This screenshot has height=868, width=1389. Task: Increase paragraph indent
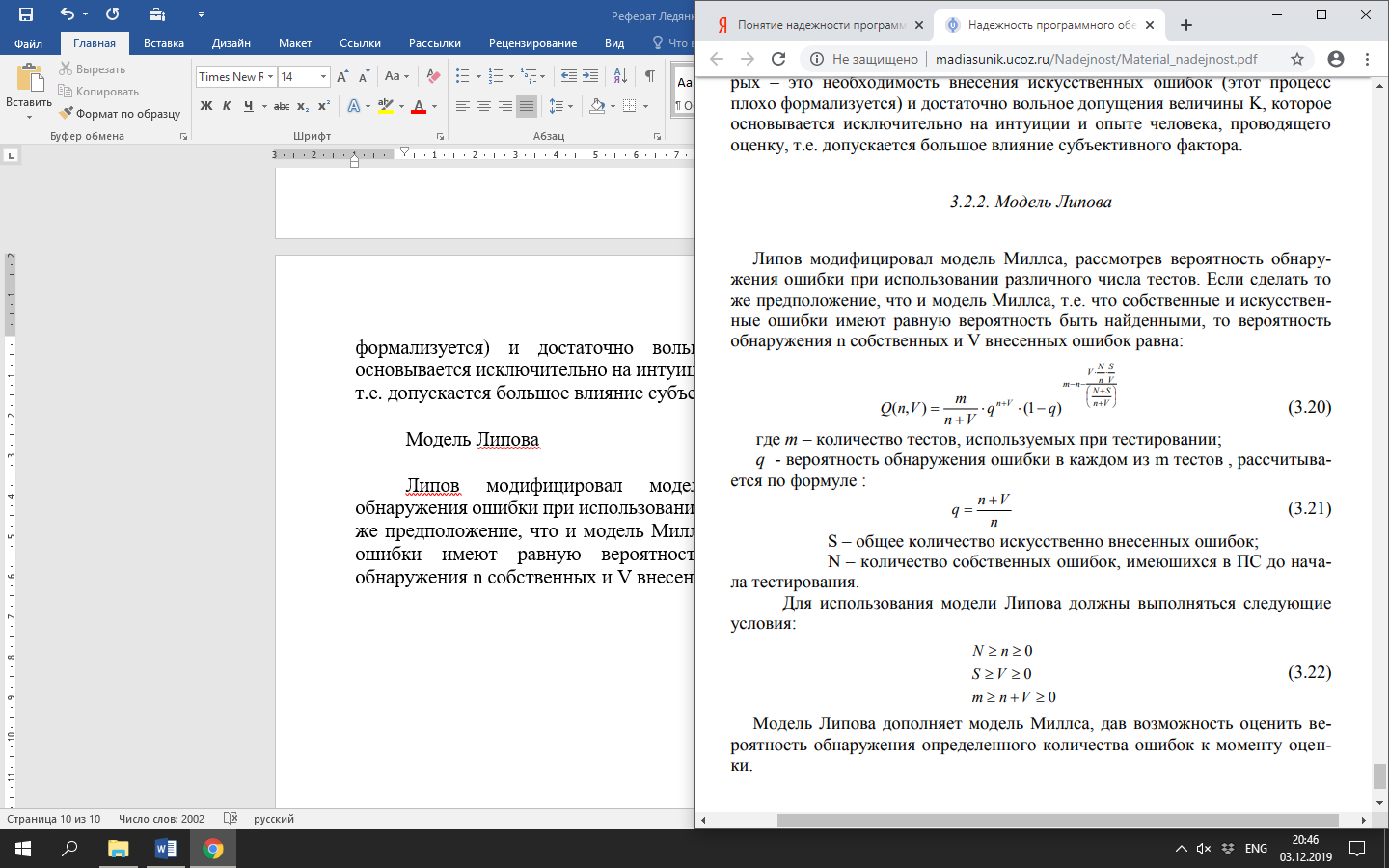click(590, 76)
